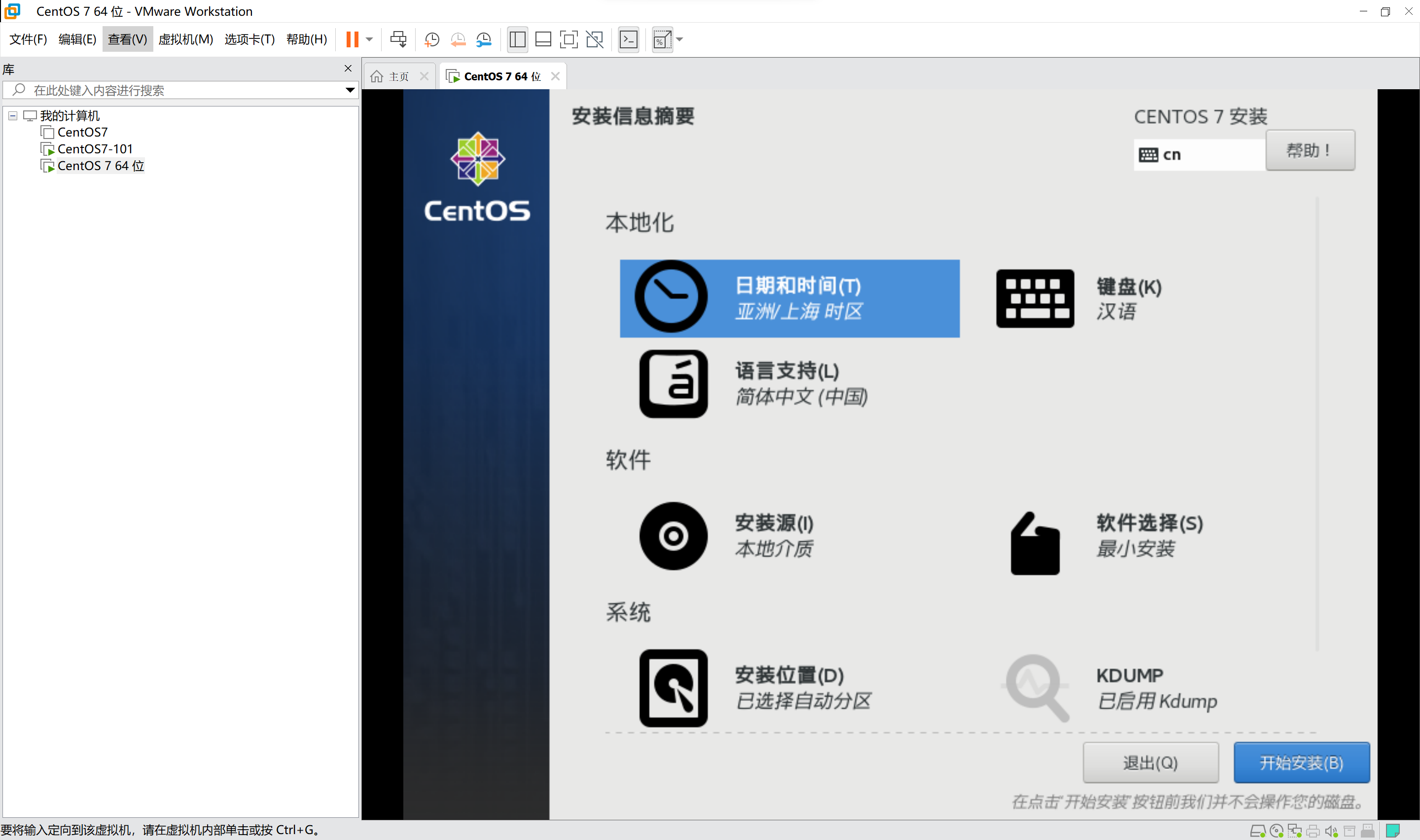Click the orange Pause VM button

[x=352, y=39]
